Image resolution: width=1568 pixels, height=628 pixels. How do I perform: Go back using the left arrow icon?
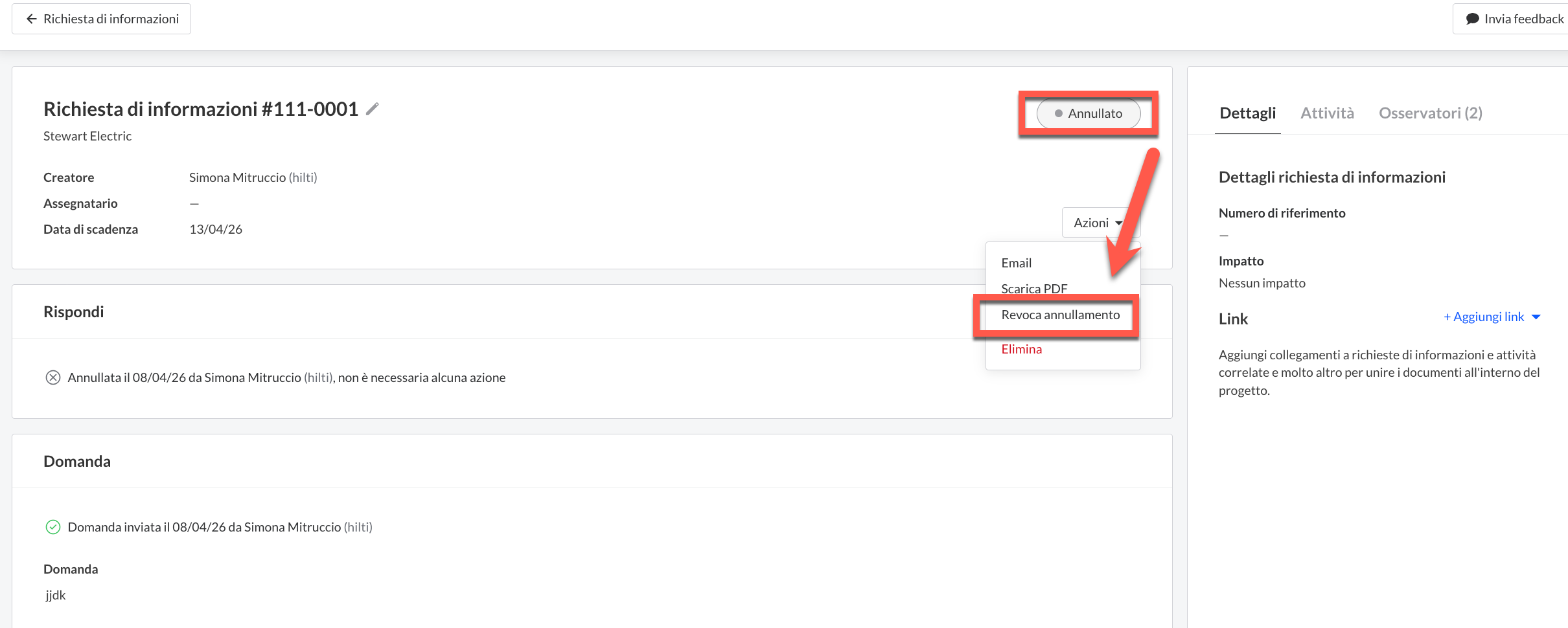(x=31, y=19)
